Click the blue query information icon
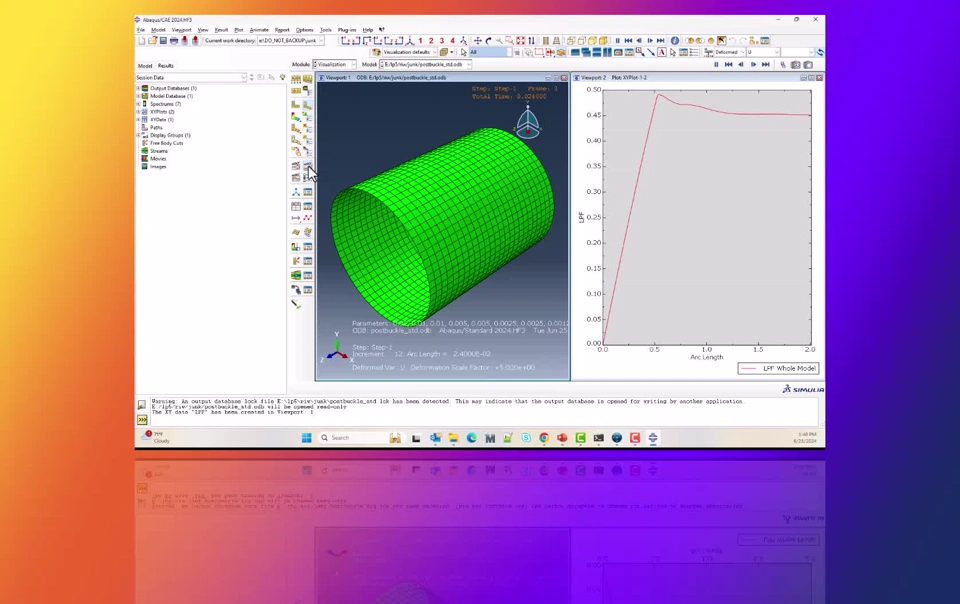 pyautogui.click(x=675, y=40)
